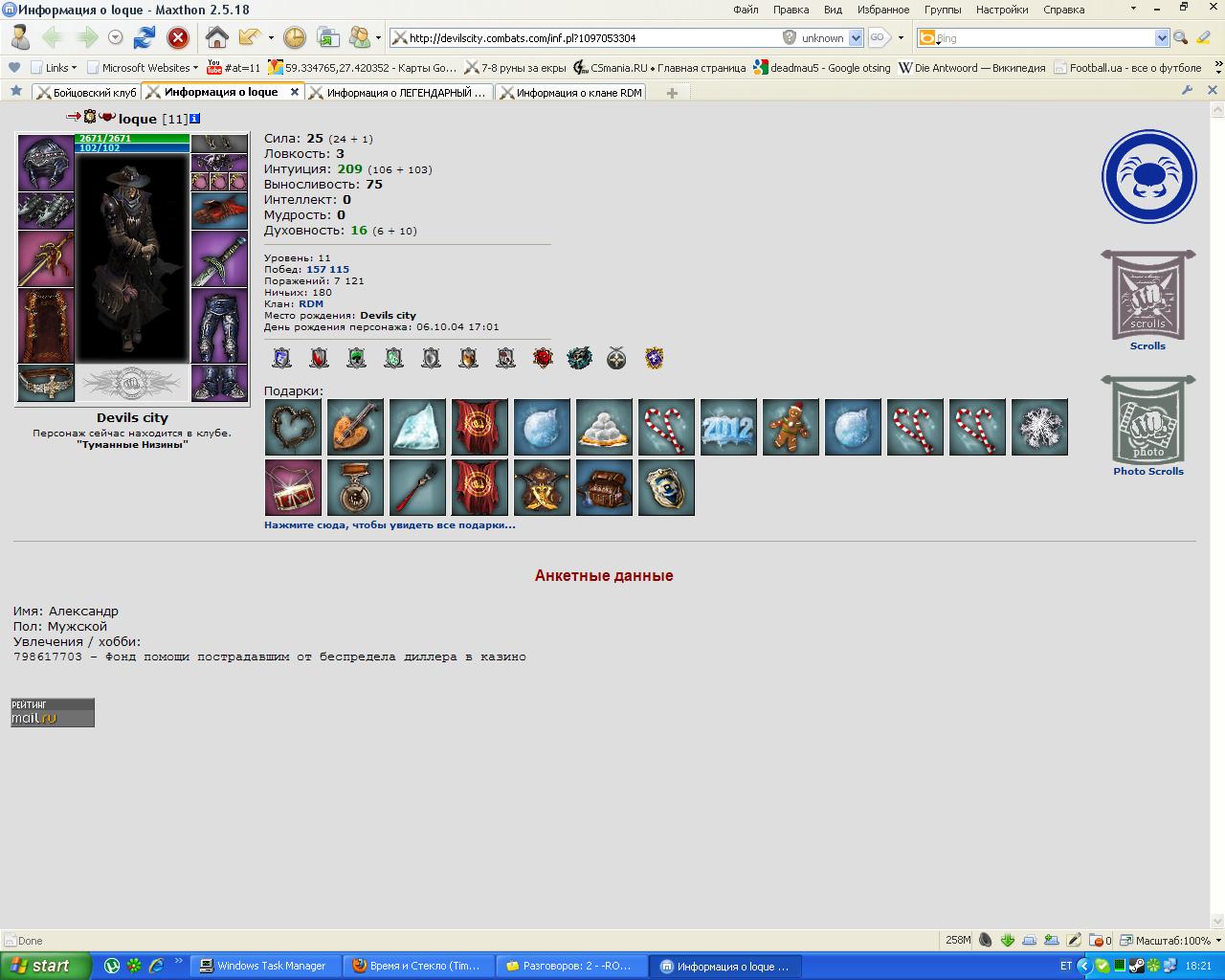Click the Forward navigation arrow
Image resolution: width=1225 pixels, height=980 pixels.
[87, 37]
